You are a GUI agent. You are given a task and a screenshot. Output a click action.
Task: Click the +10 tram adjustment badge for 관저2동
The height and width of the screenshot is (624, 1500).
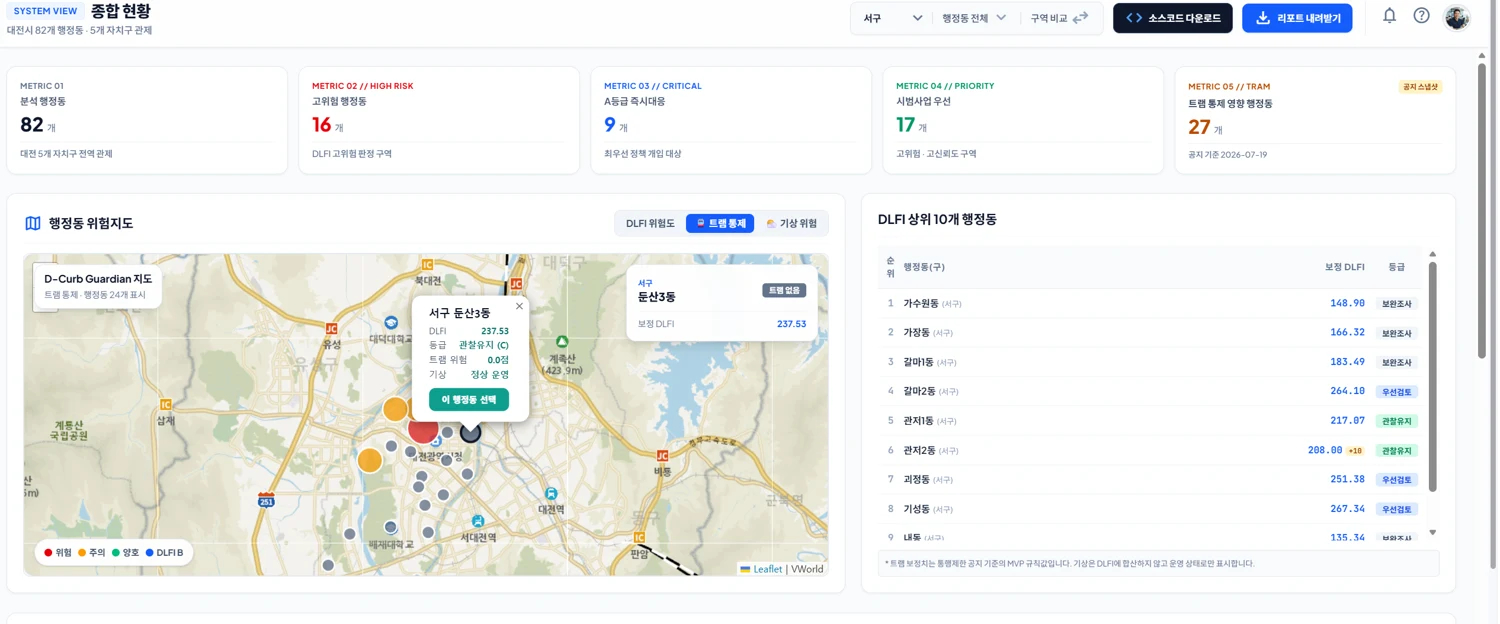[1355, 451]
